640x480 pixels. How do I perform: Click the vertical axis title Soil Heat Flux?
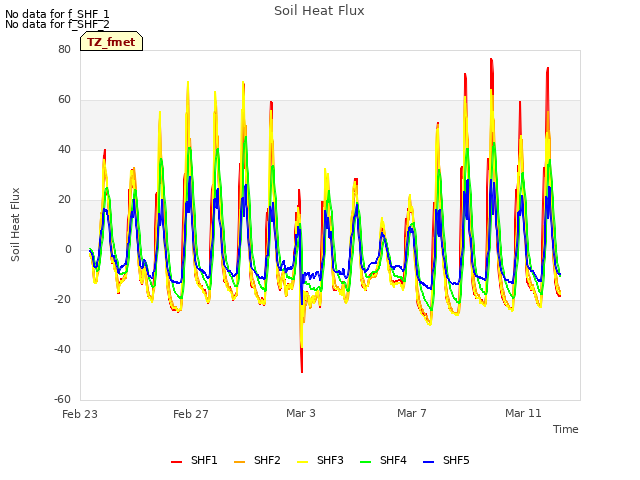(15, 224)
